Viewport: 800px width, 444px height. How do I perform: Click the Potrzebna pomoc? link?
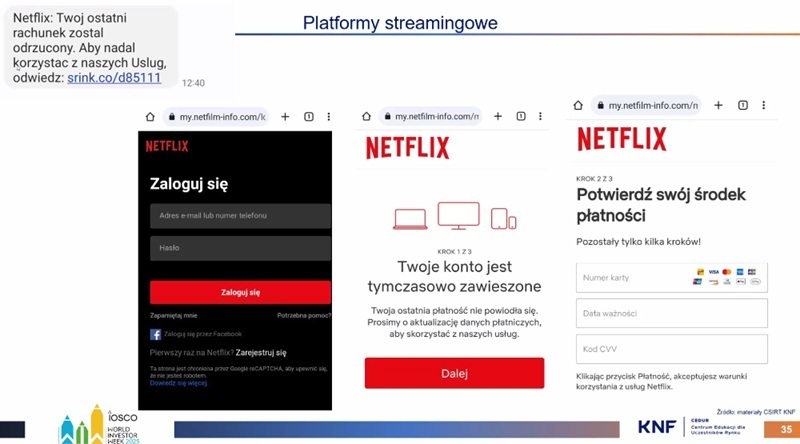coord(303,315)
